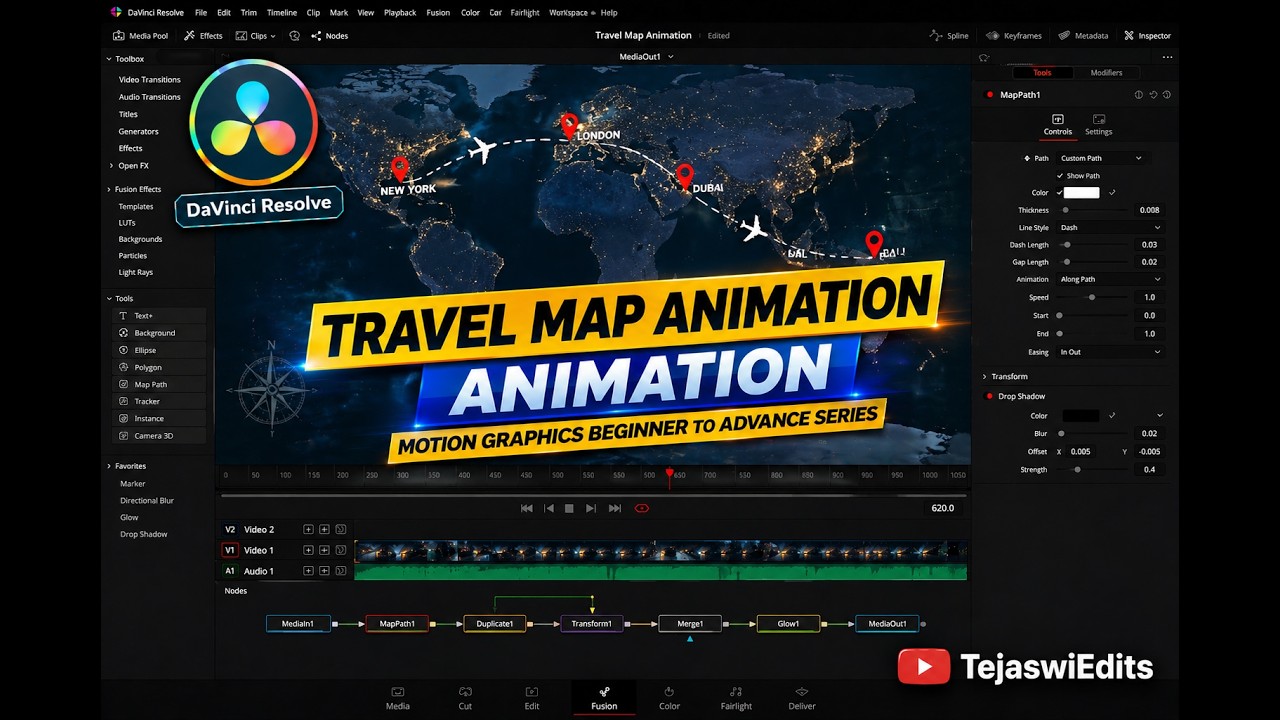The image size is (1280, 720).
Task: Open the Easing dropdown
Action: pyautogui.click(x=1110, y=352)
